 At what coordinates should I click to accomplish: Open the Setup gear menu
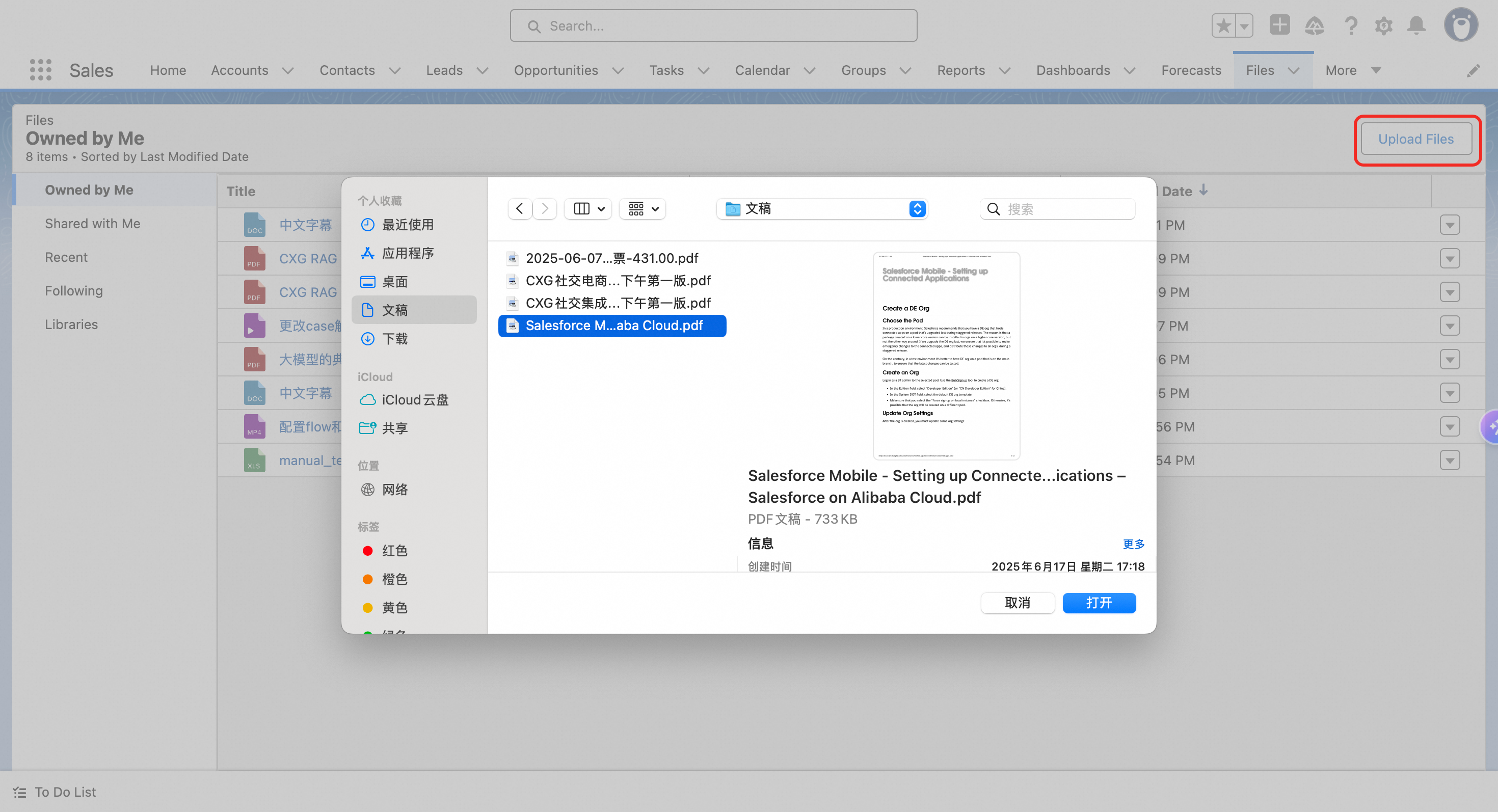(x=1383, y=25)
